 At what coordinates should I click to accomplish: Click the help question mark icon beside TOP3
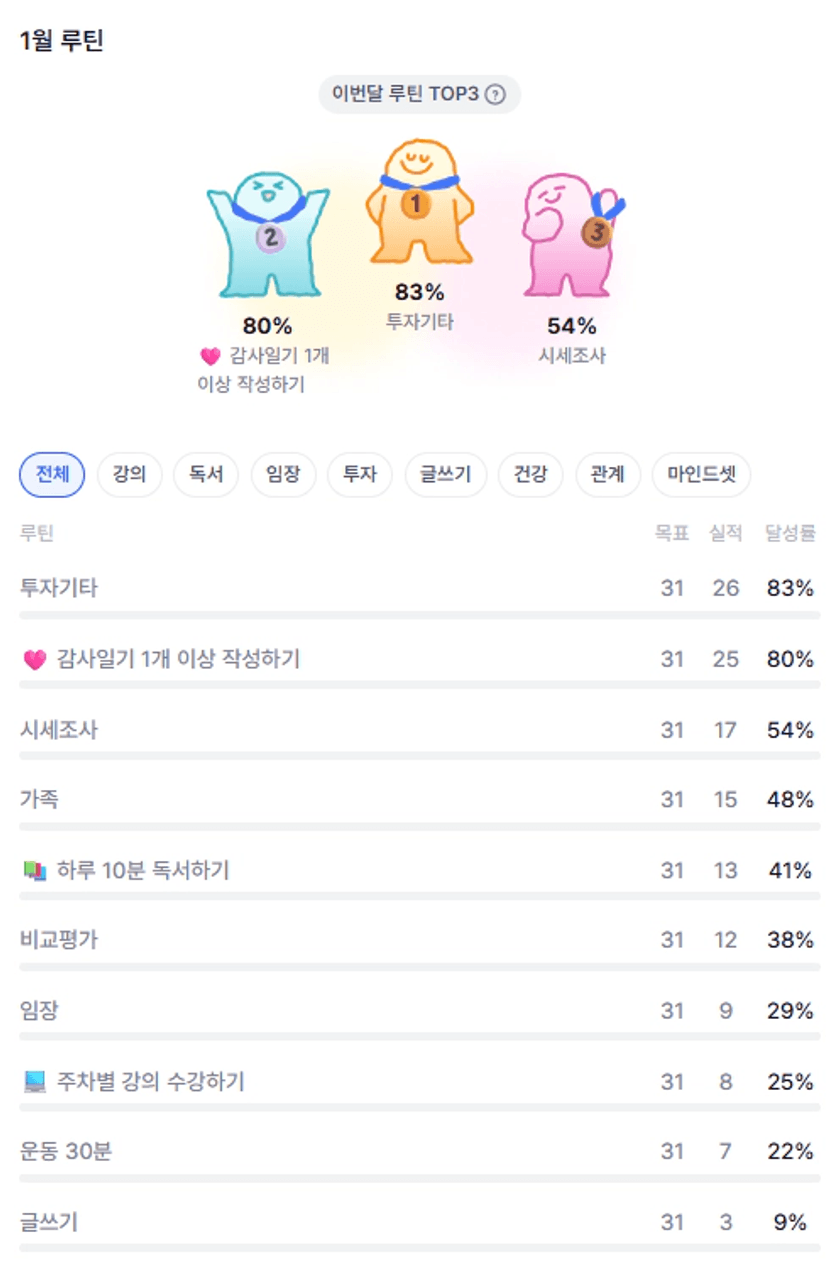[495, 95]
